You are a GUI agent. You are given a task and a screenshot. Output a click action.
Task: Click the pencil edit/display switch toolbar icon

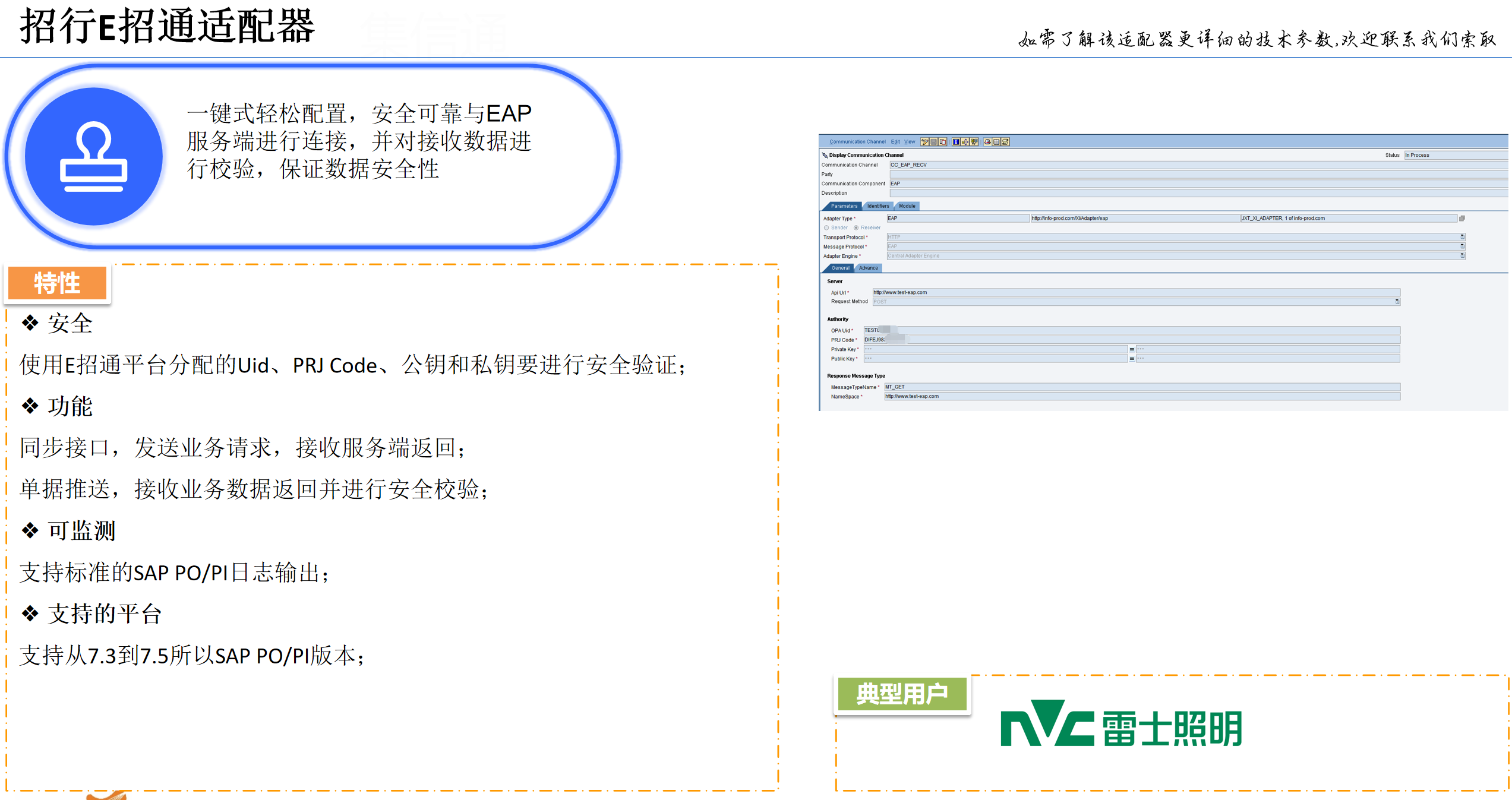[x=925, y=142]
